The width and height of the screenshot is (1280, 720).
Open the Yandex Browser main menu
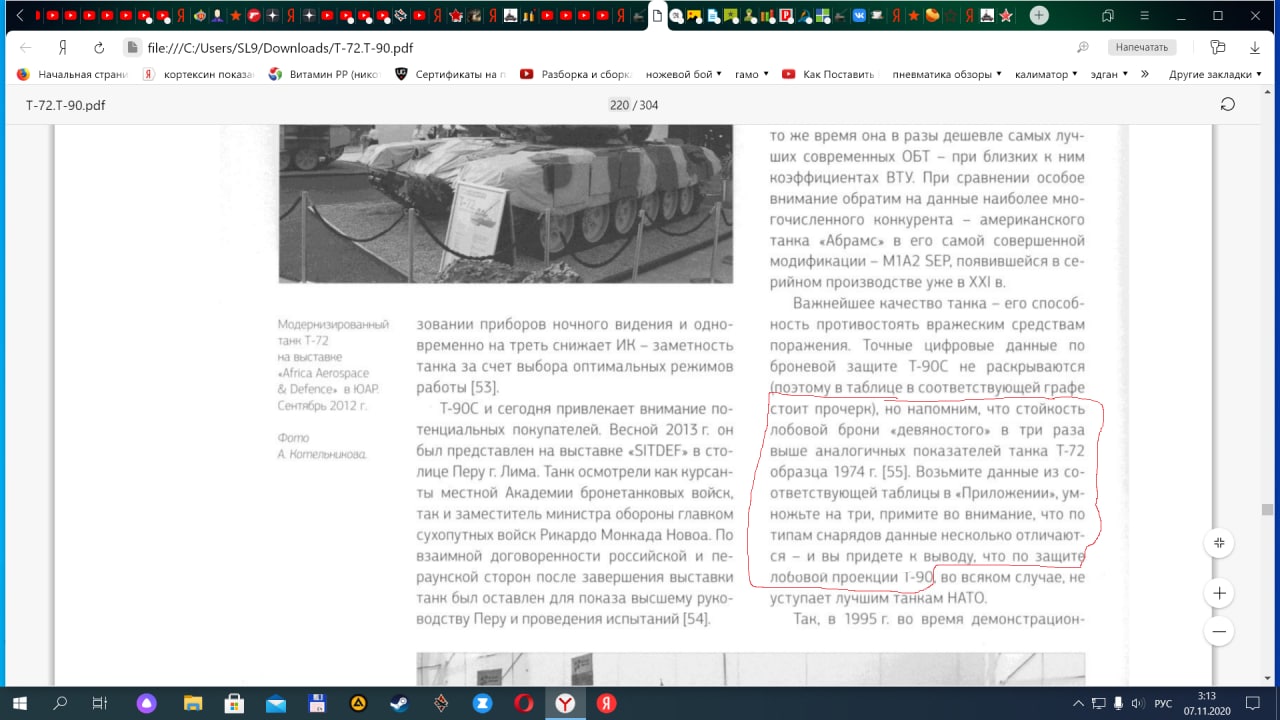coord(1143,15)
